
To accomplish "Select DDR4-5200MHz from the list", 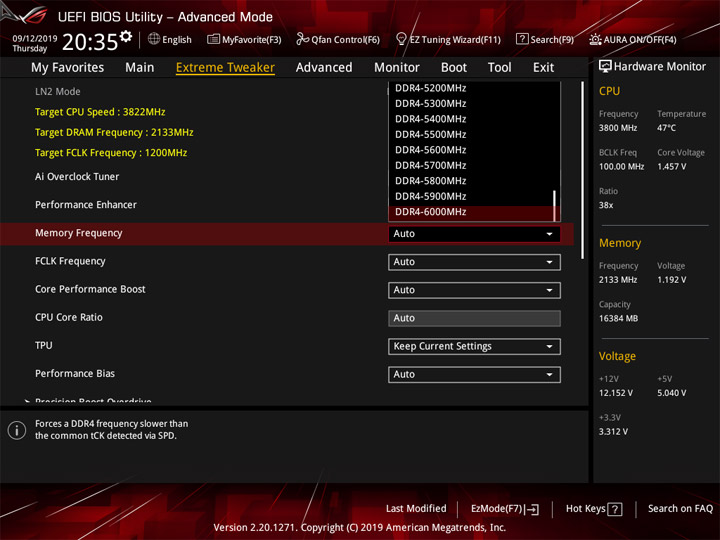I will pyautogui.click(x=471, y=88).
